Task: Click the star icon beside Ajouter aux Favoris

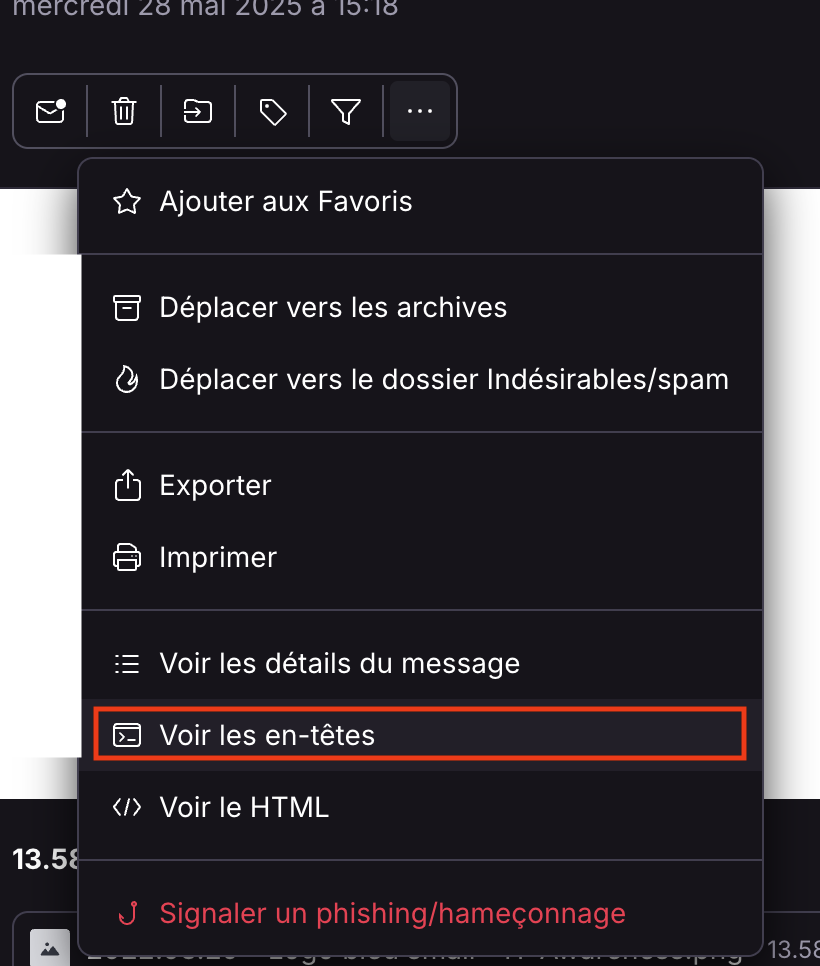Action: pos(127,202)
